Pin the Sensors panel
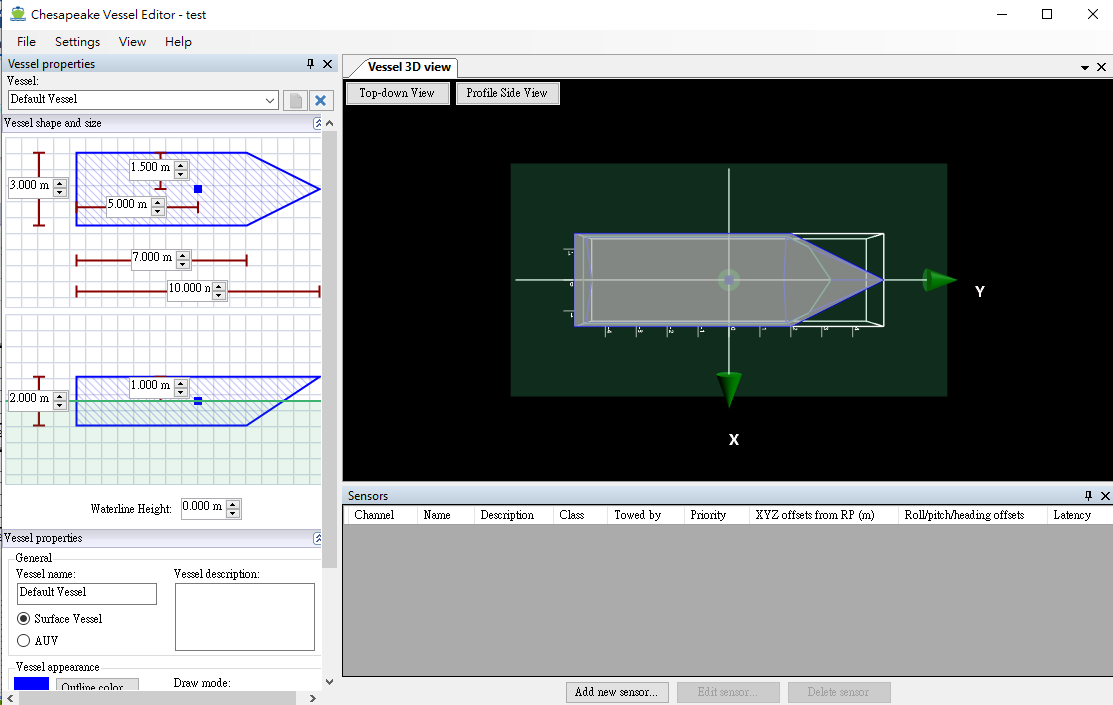The width and height of the screenshot is (1113, 705). point(1088,496)
